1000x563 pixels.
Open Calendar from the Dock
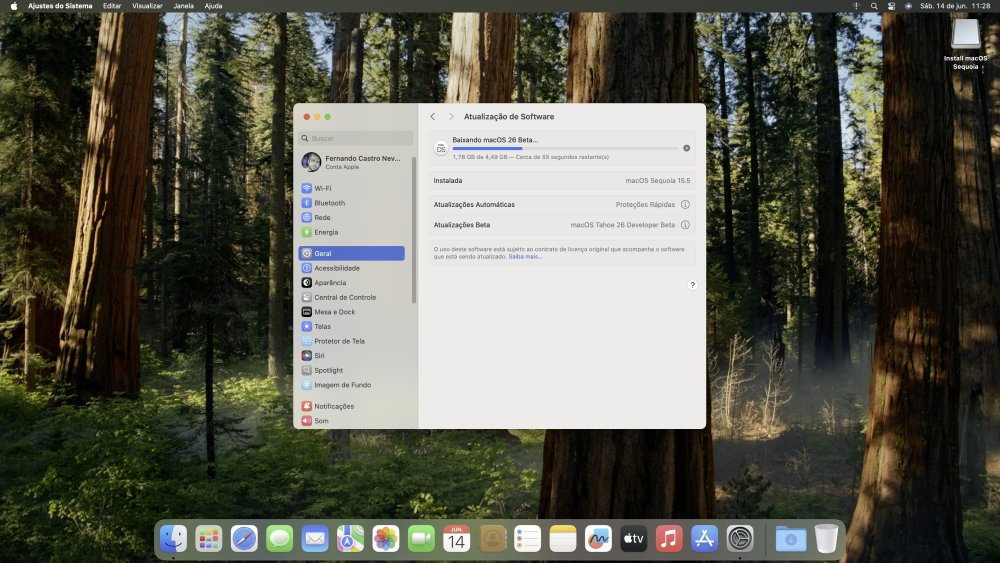pyautogui.click(x=457, y=539)
